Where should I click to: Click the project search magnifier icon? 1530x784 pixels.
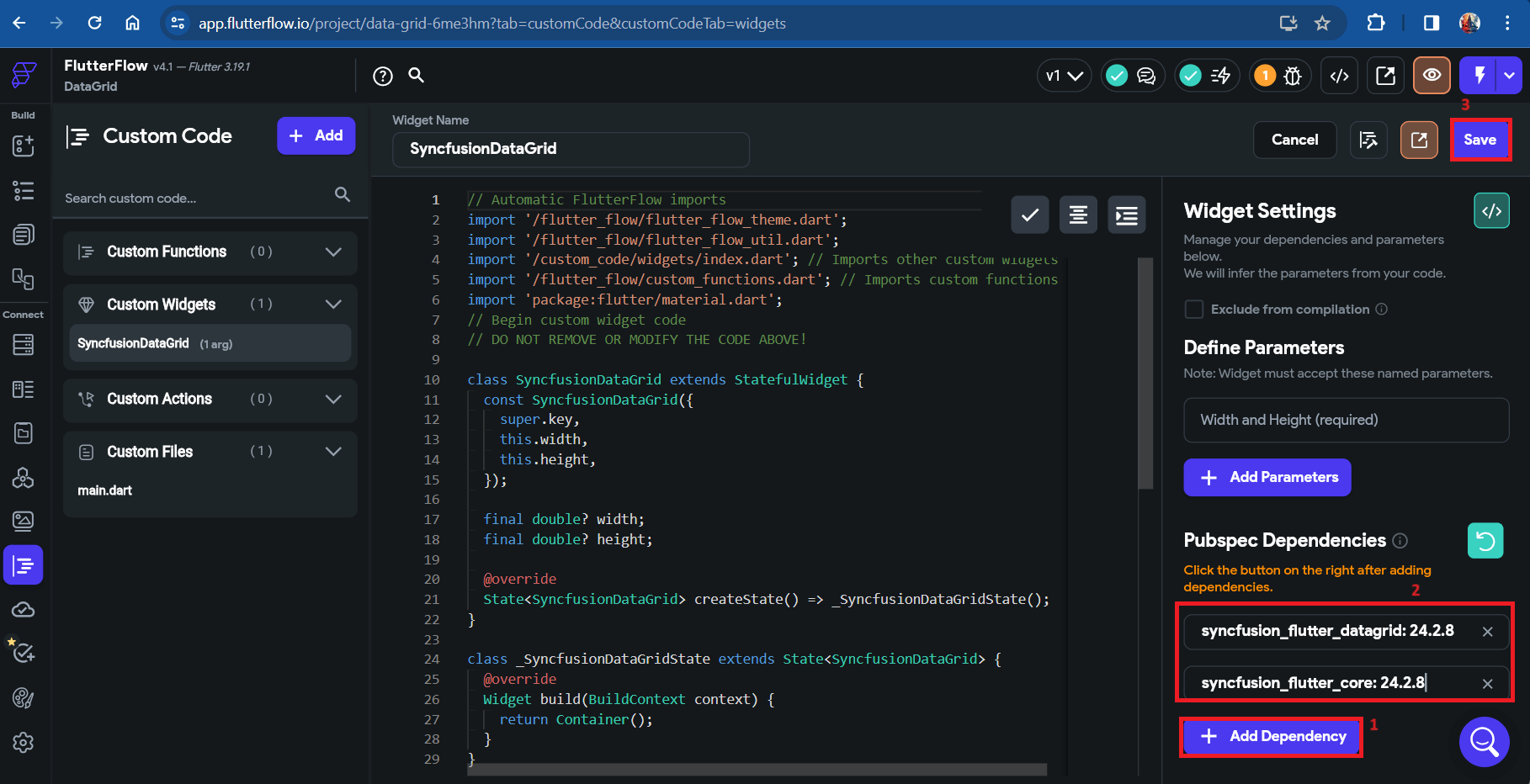tap(416, 76)
